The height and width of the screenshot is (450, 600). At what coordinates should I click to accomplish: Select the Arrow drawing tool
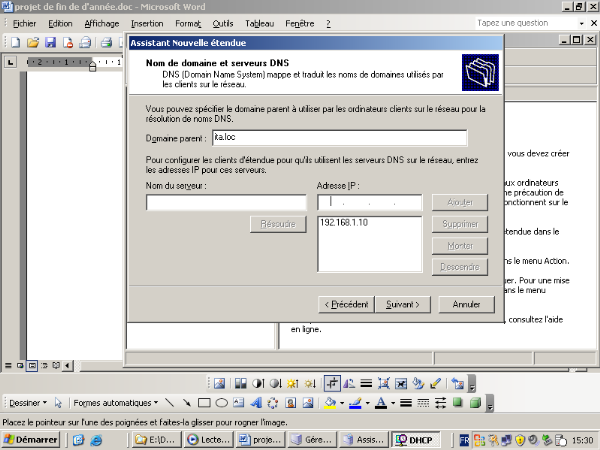[x=186, y=403]
